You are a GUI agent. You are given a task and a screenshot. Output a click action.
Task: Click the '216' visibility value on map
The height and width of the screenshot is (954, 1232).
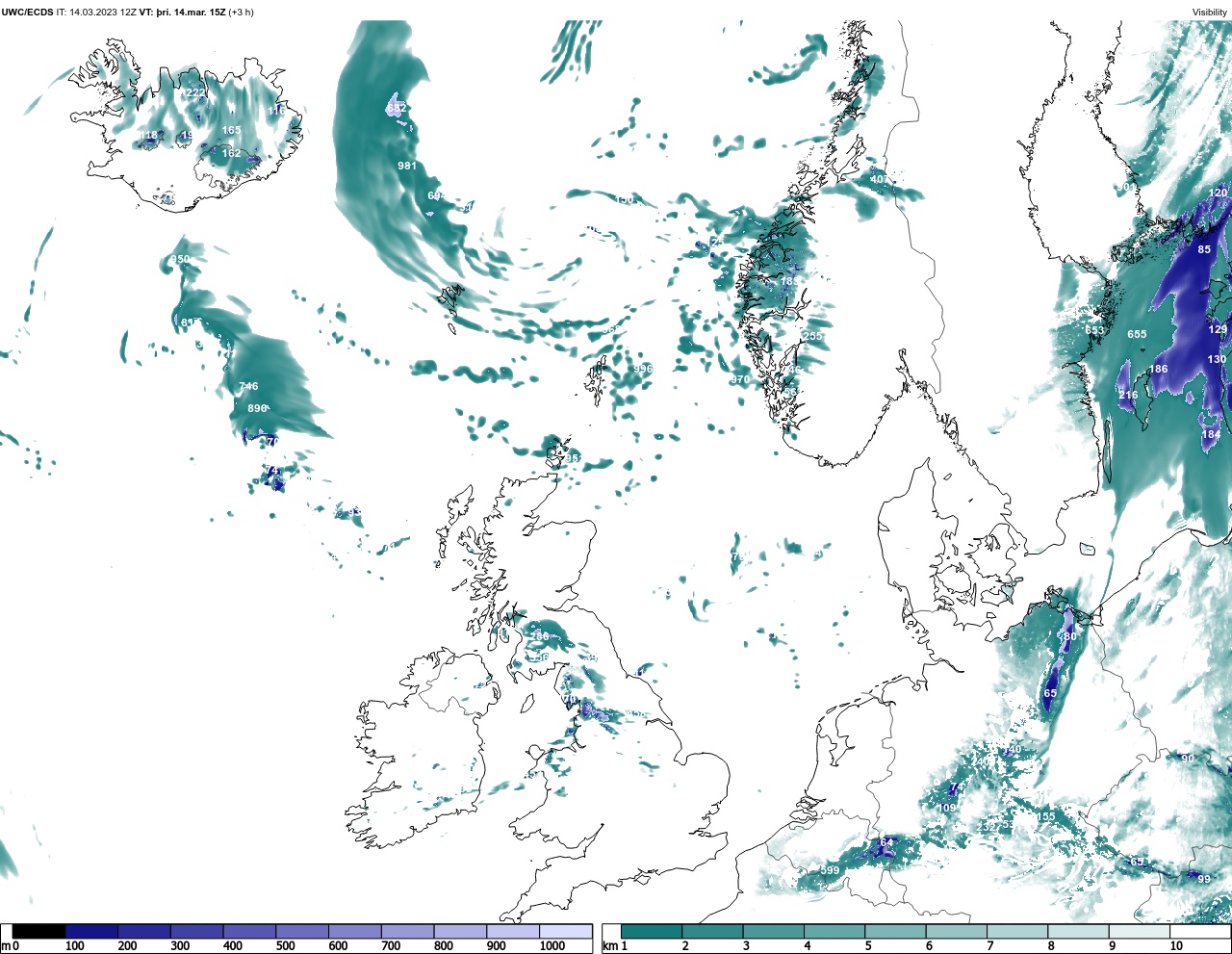(x=1128, y=395)
